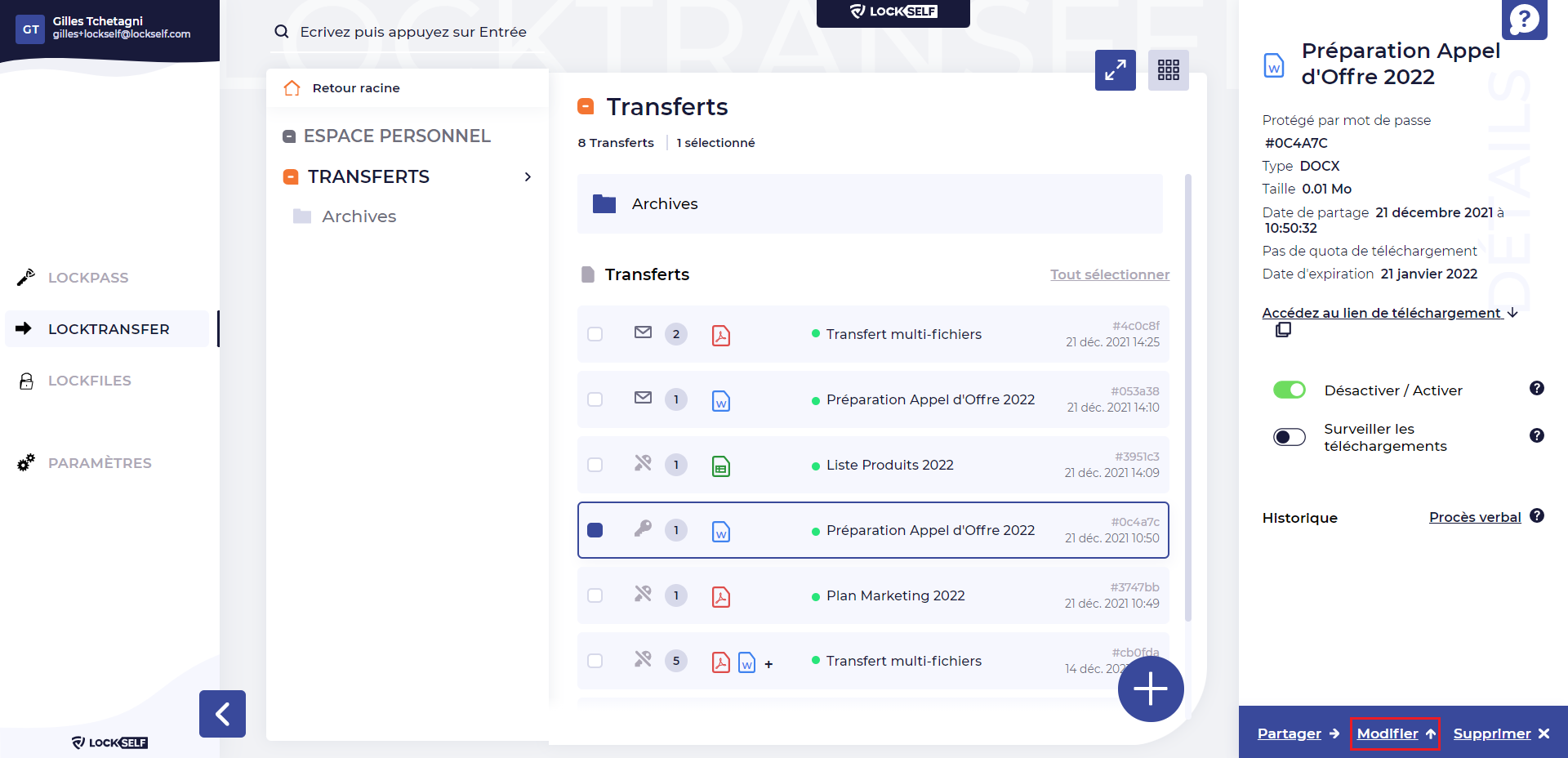The image size is (1568, 758).
Task: Click the copy download link icon
Action: pos(1283,330)
